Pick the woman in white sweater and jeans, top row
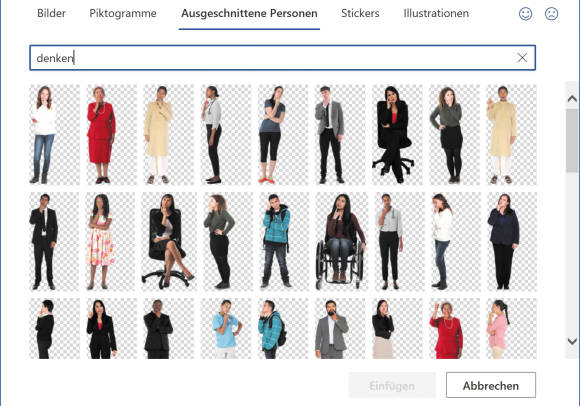 pos(54,135)
